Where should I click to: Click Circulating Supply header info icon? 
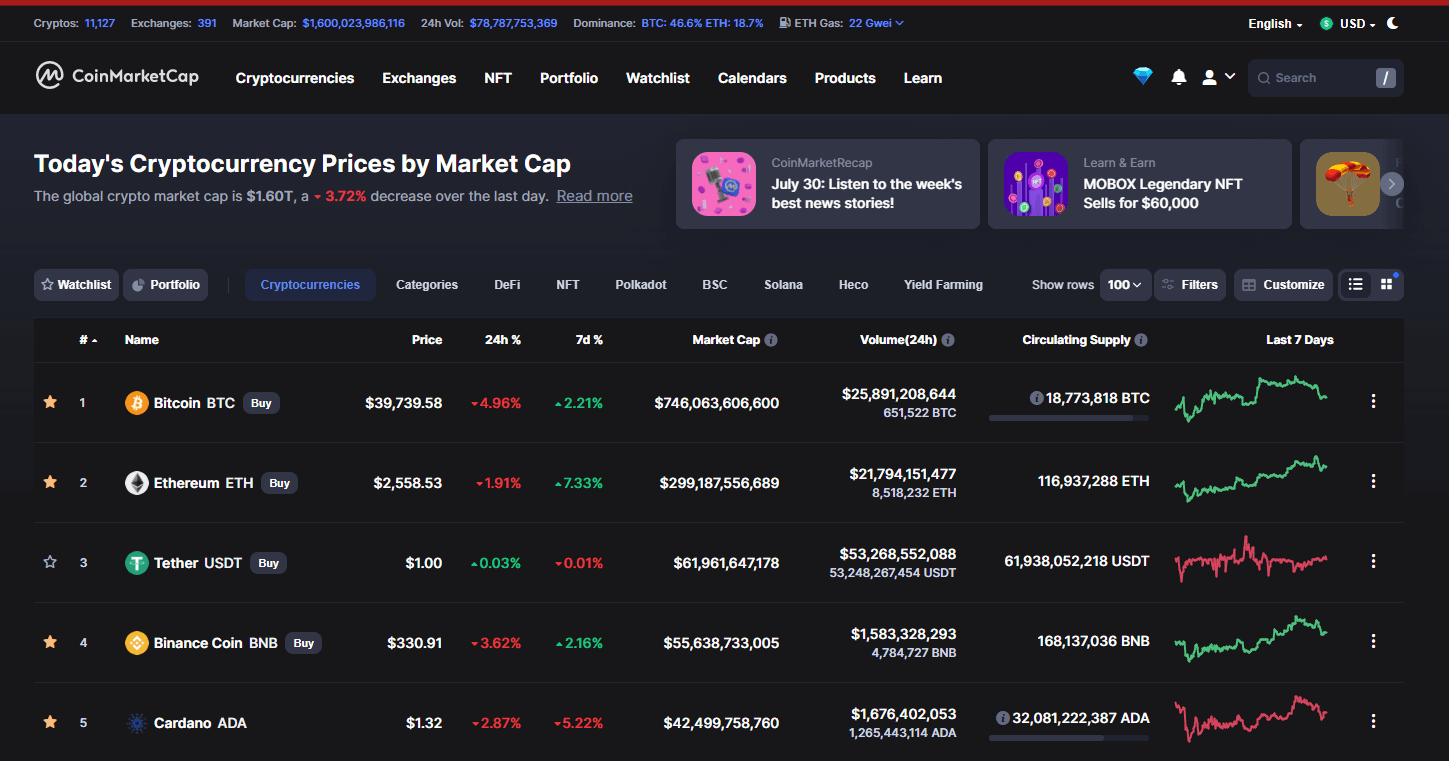click(1141, 340)
